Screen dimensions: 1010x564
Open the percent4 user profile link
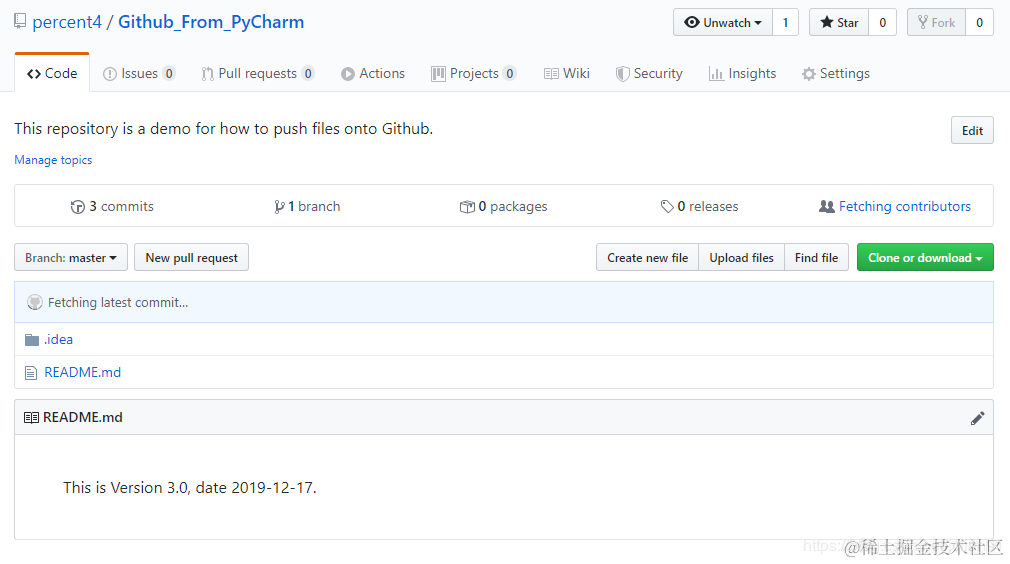(67, 22)
